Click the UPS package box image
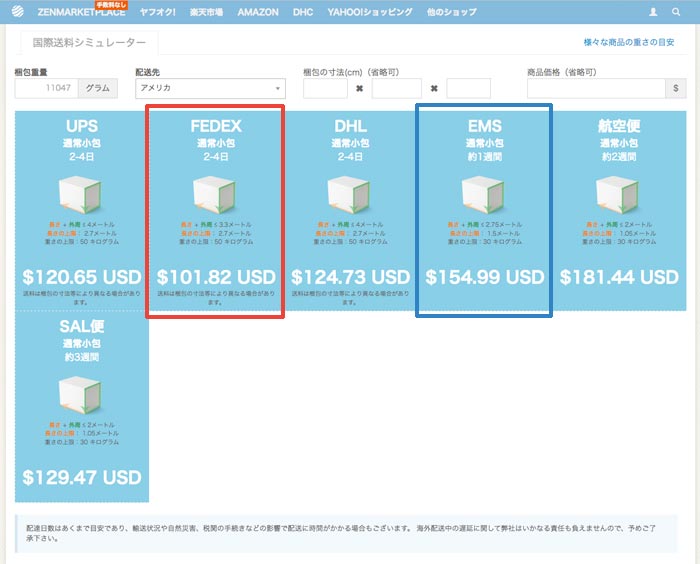This screenshot has height=564, width=700. point(80,195)
